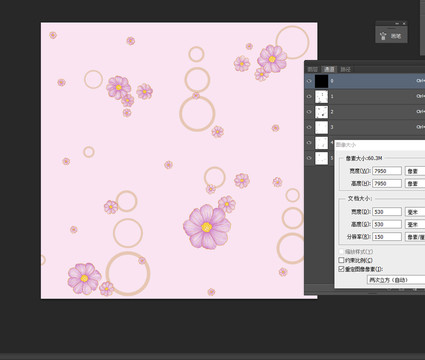The image size is (425, 360).
Task: Close the floating brush panel
Action: (x=404, y=24)
